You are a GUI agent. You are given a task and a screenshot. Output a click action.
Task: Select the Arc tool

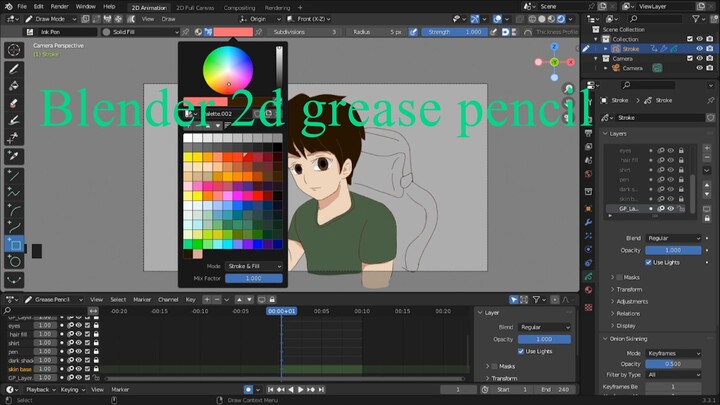(x=14, y=210)
